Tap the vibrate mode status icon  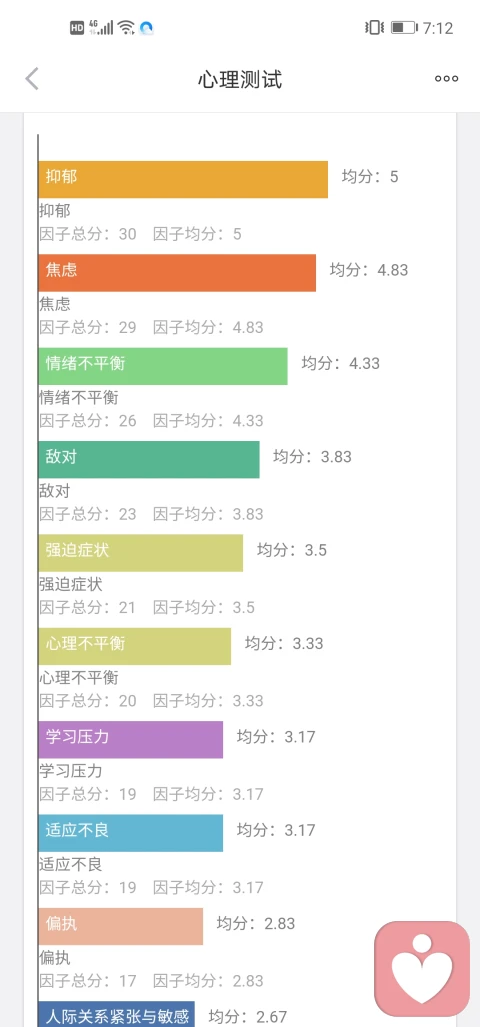(x=374, y=28)
